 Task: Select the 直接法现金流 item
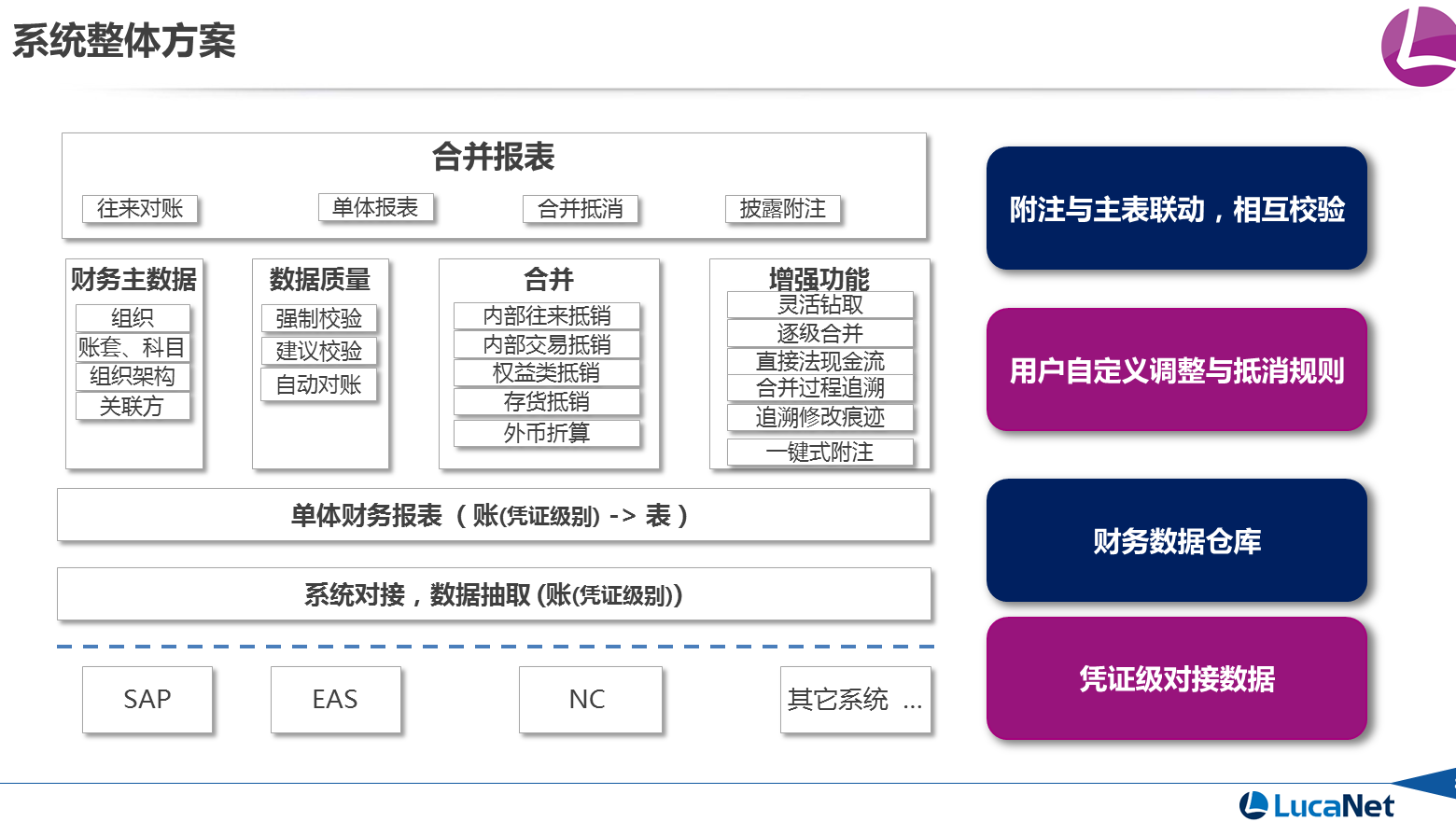tap(820, 361)
